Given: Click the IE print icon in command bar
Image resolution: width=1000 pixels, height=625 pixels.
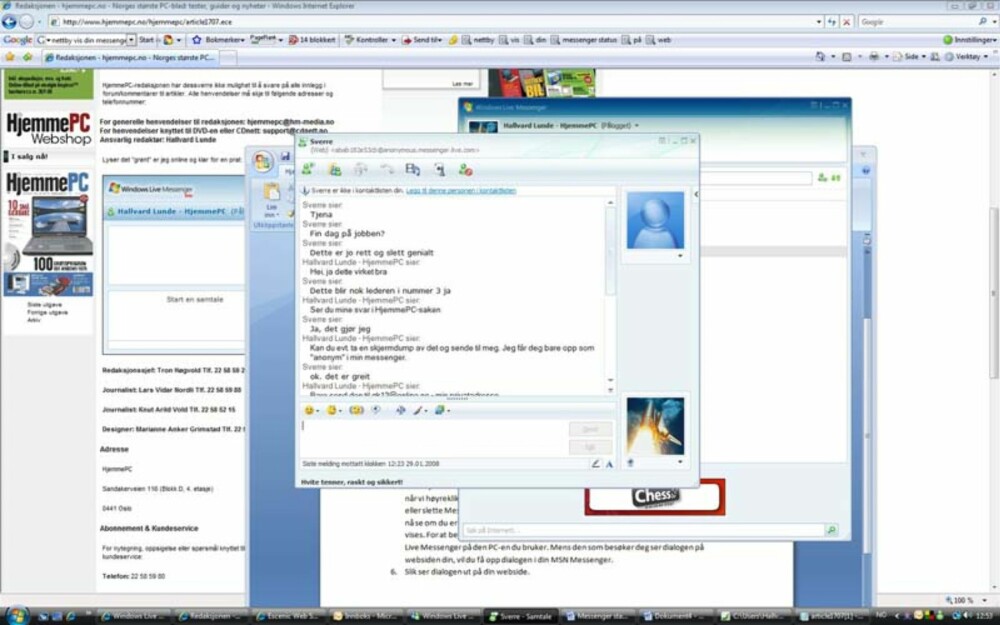Looking at the screenshot, I should 874,57.
